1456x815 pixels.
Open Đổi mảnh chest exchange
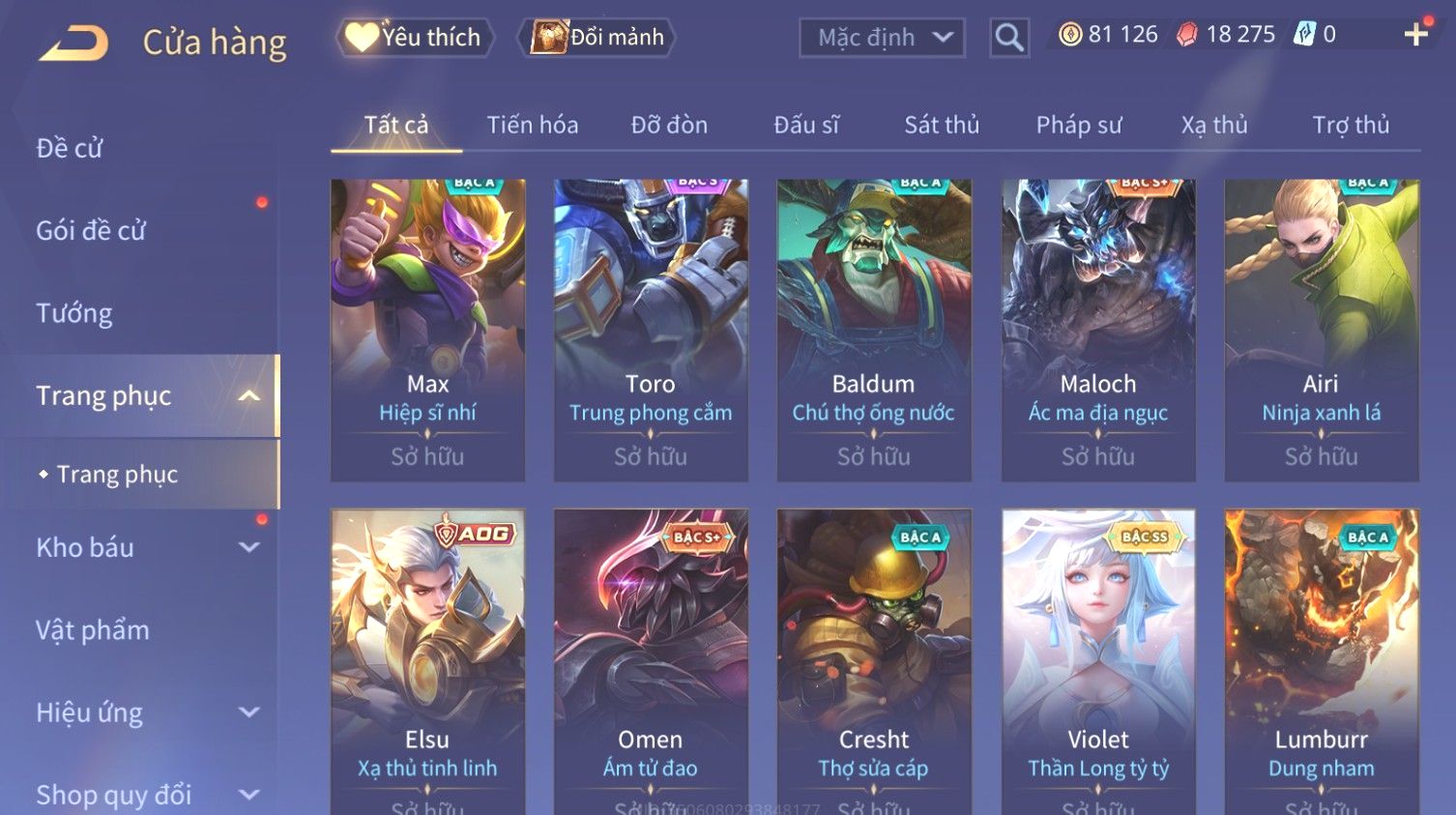(597, 38)
